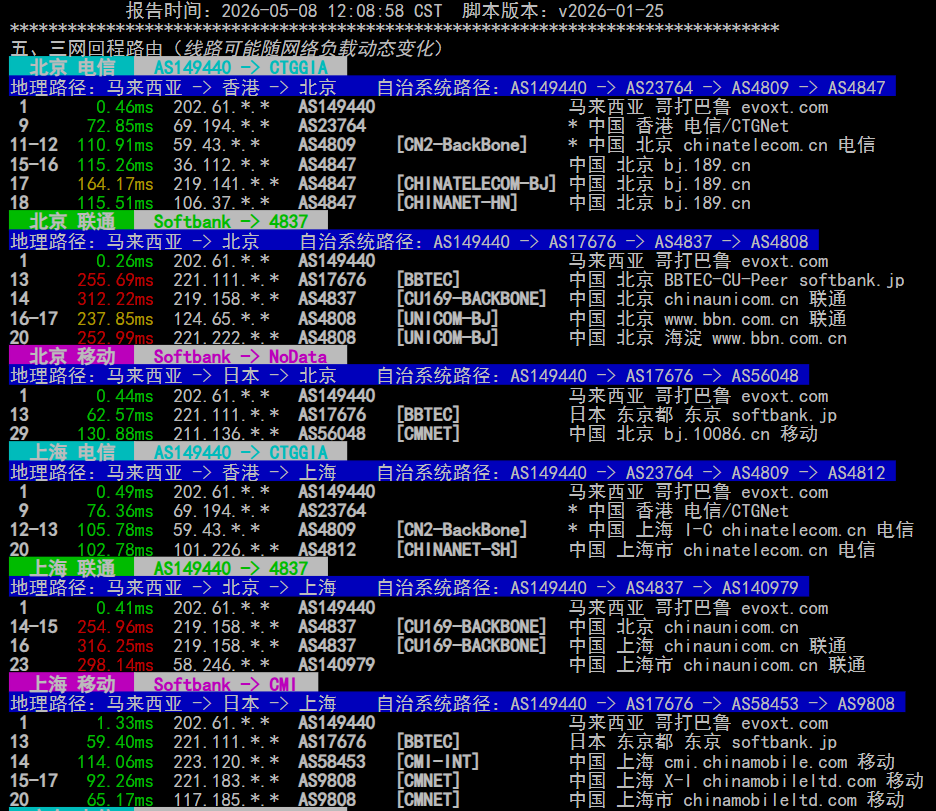Image resolution: width=936 pixels, height=811 pixels.
Task: Select the 114.06ms latency value
Action: 115,761
